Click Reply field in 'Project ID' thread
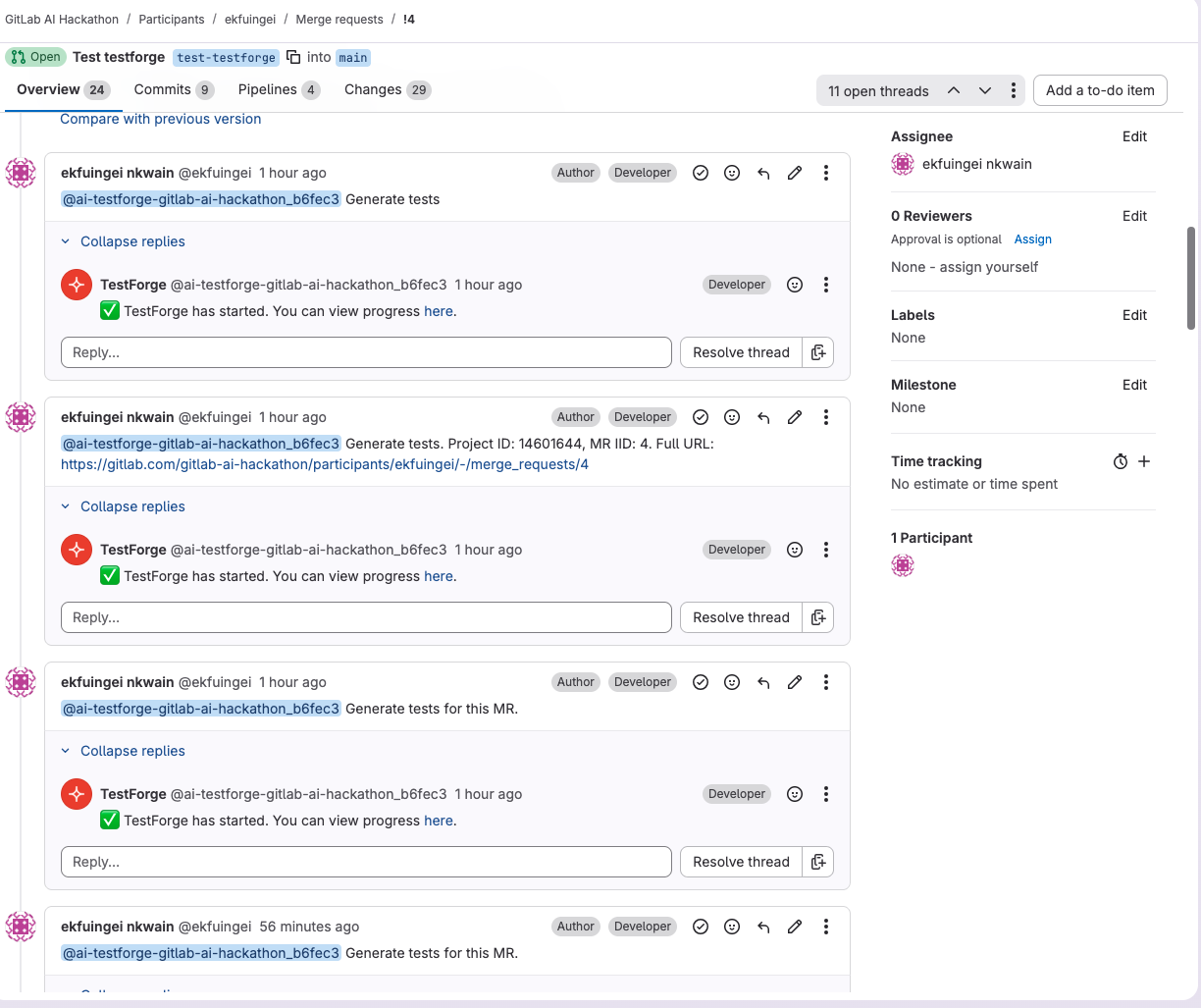Image resolution: width=1201 pixels, height=1008 pixels. pyautogui.click(x=366, y=617)
